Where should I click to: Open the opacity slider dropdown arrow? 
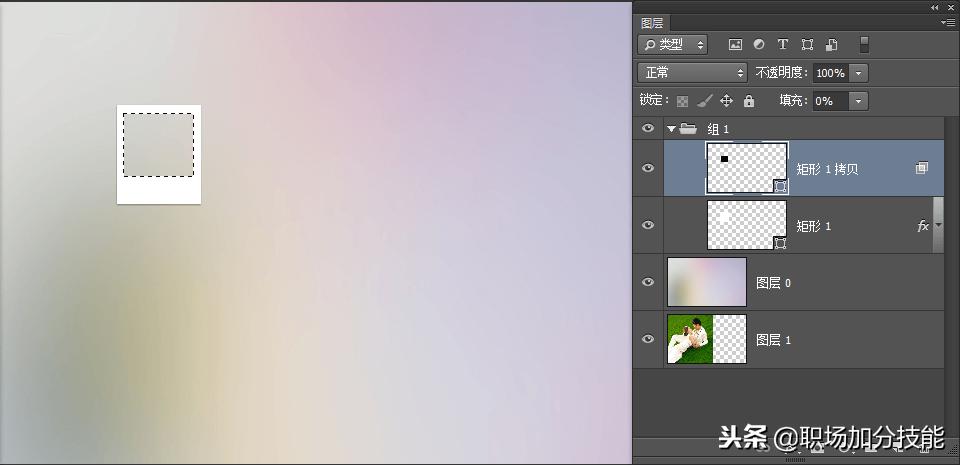coord(858,73)
